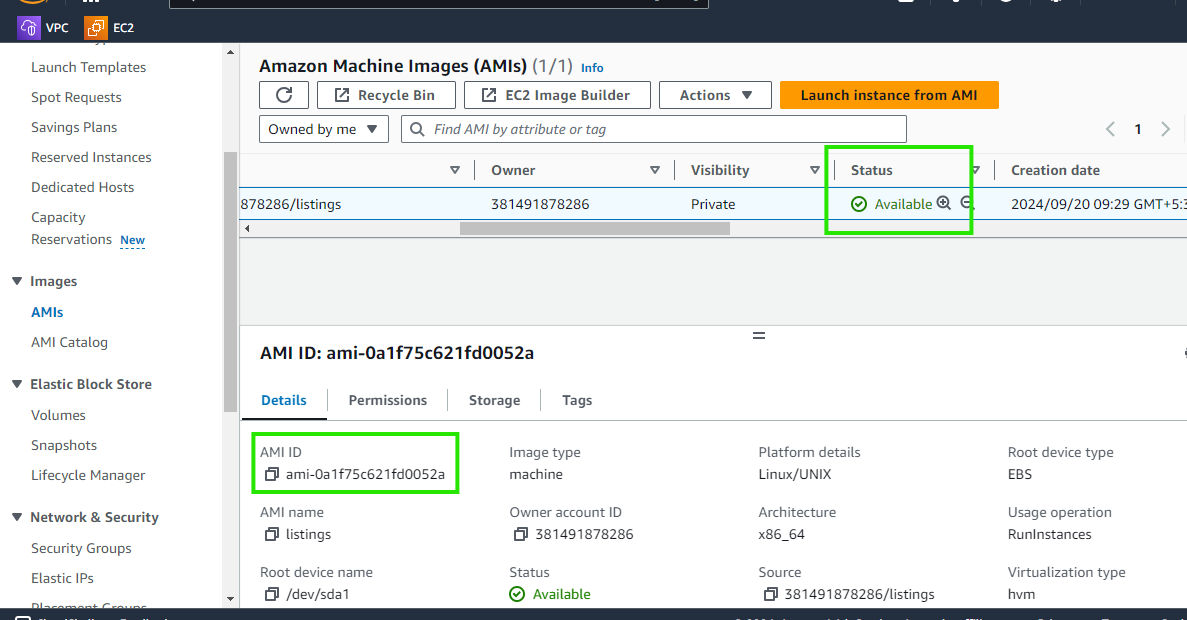Copy the AMI ID value icon
This screenshot has height=620, width=1187.
point(272,474)
